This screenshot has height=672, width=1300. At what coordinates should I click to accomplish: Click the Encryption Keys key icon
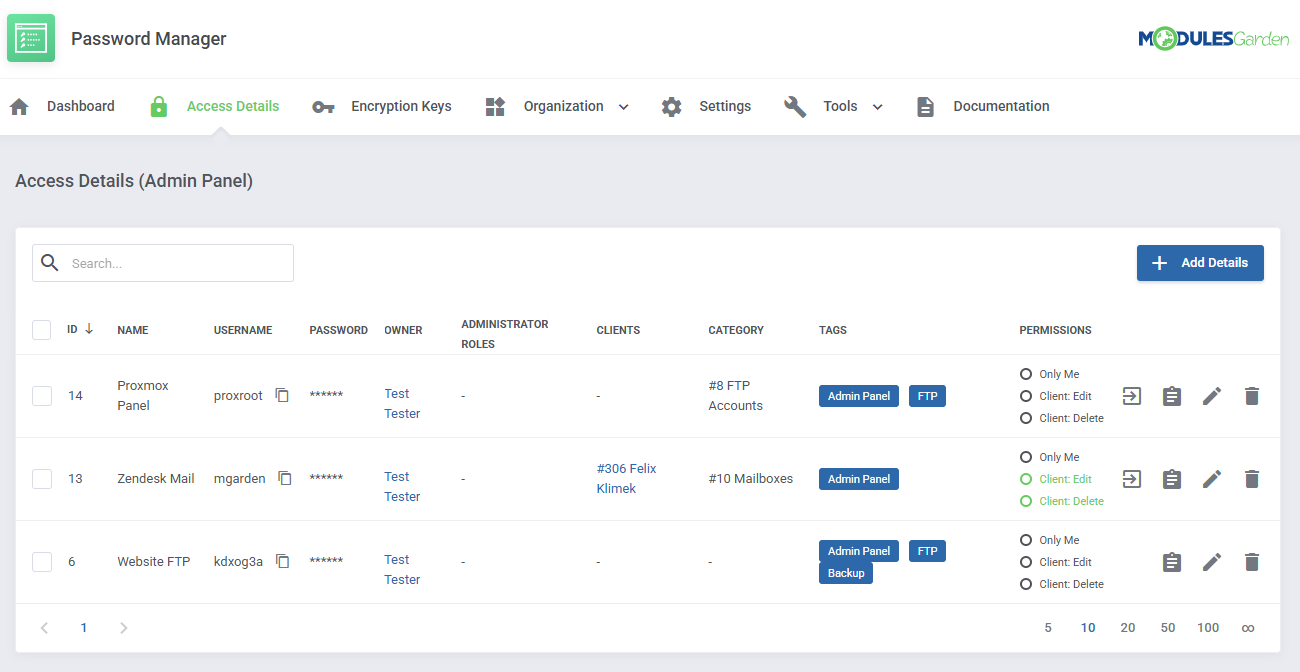pyautogui.click(x=323, y=107)
